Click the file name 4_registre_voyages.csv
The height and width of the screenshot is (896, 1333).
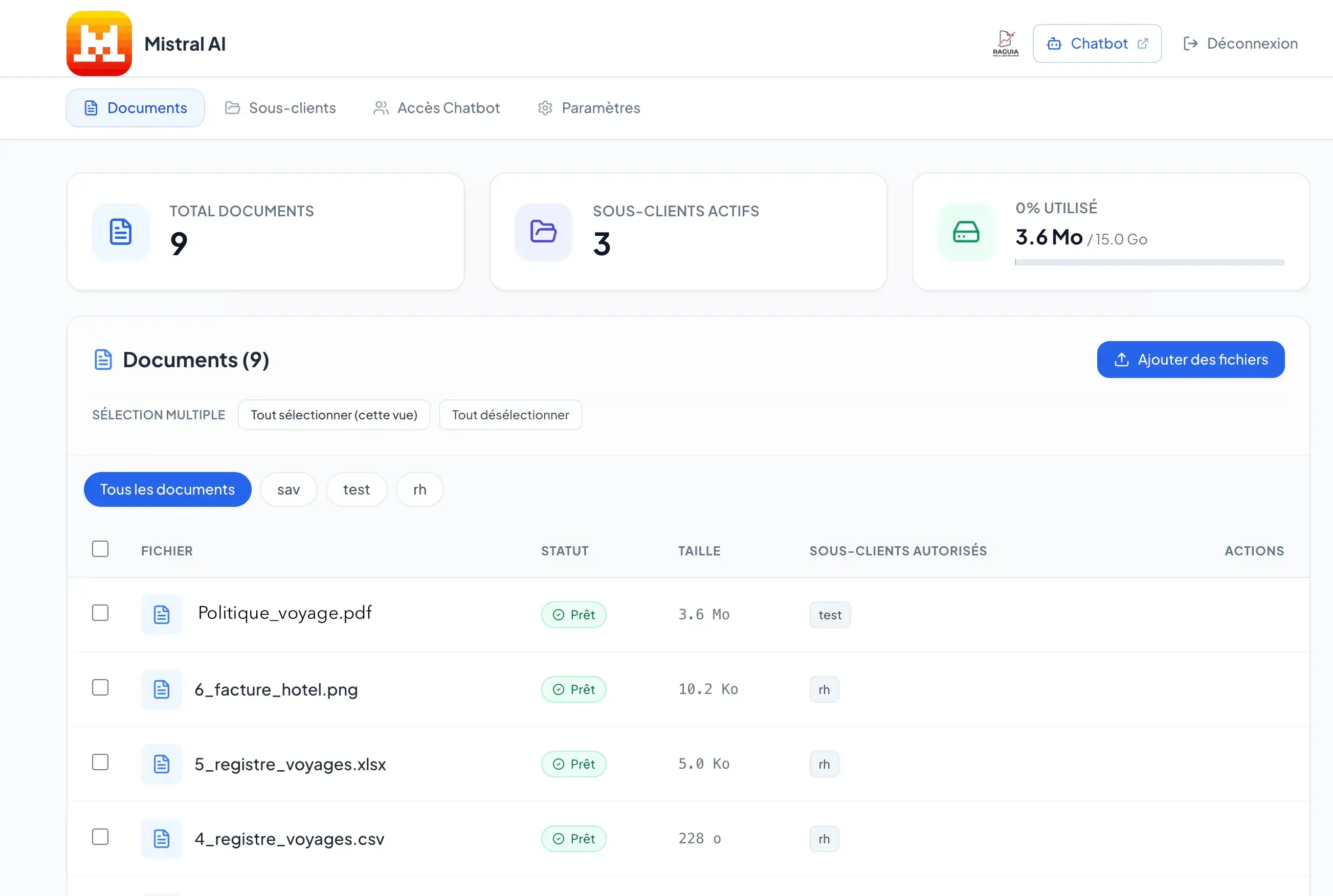pos(289,839)
